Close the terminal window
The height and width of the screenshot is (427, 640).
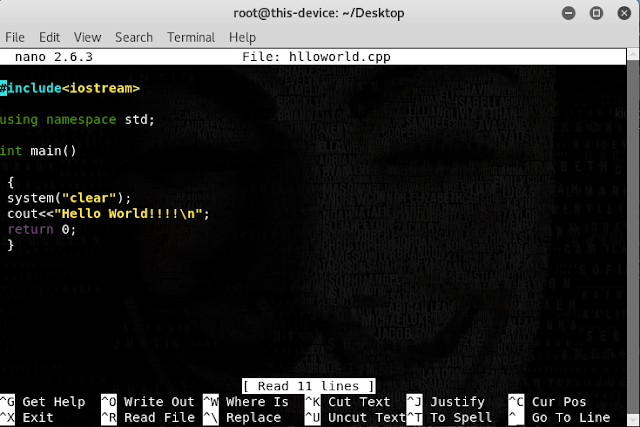[624, 13]
